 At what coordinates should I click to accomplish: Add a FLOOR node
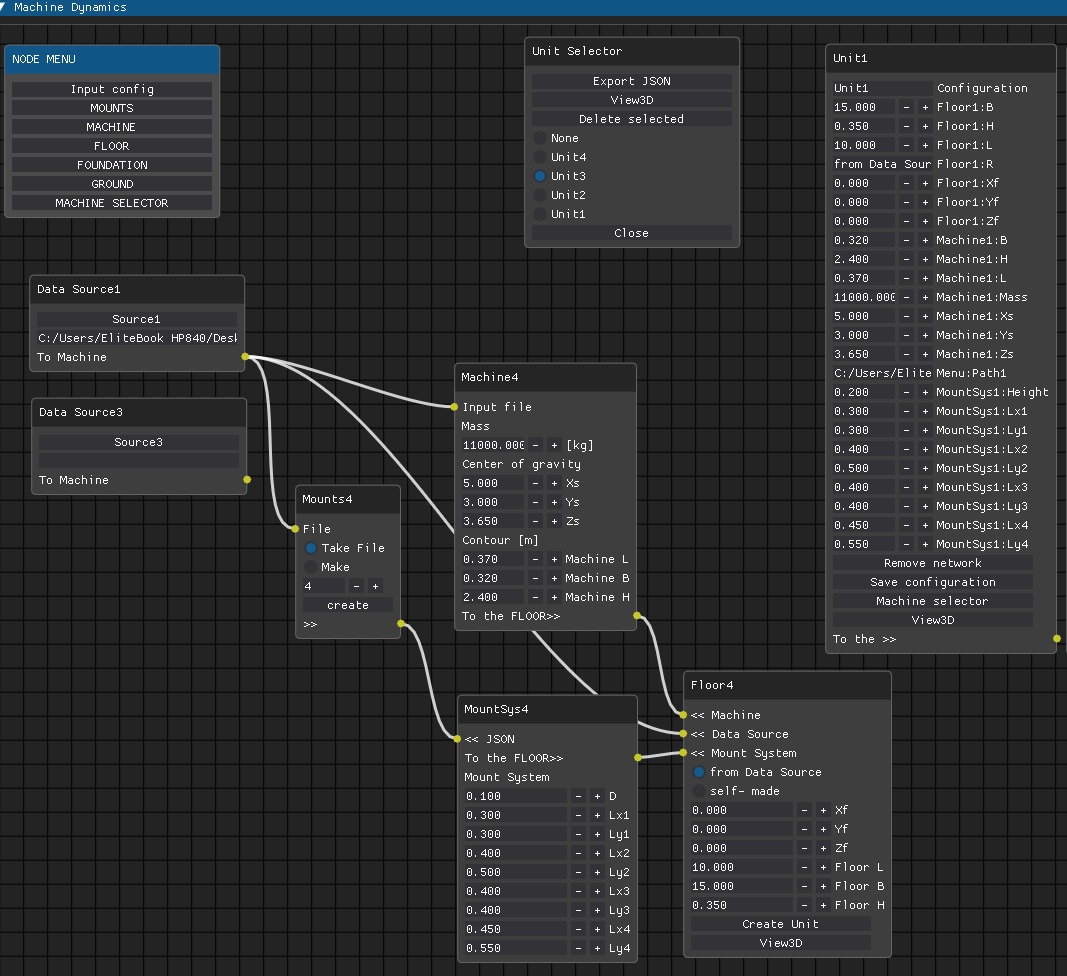(112, 146)
